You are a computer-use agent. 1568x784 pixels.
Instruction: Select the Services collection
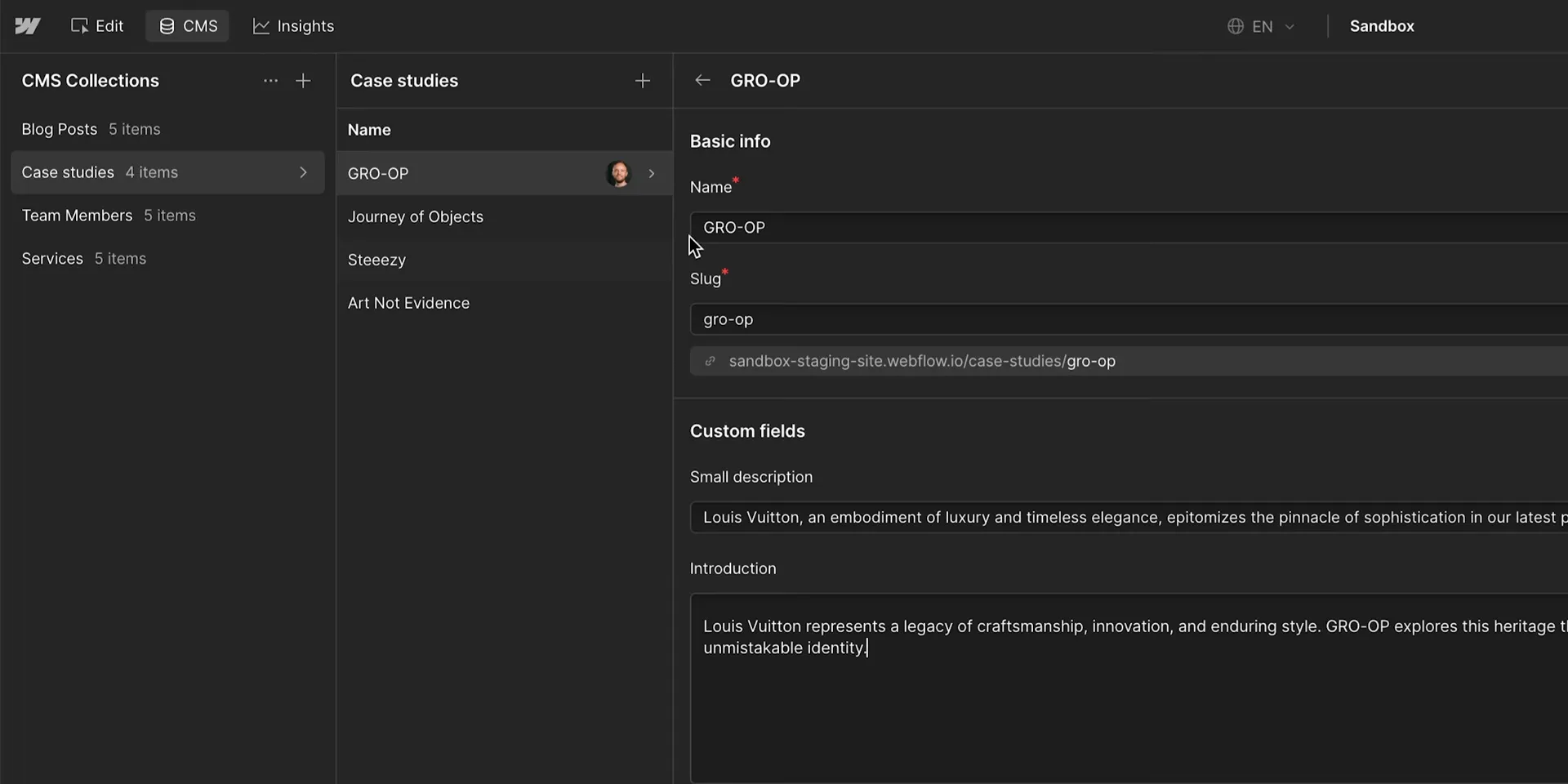point(167,259)
